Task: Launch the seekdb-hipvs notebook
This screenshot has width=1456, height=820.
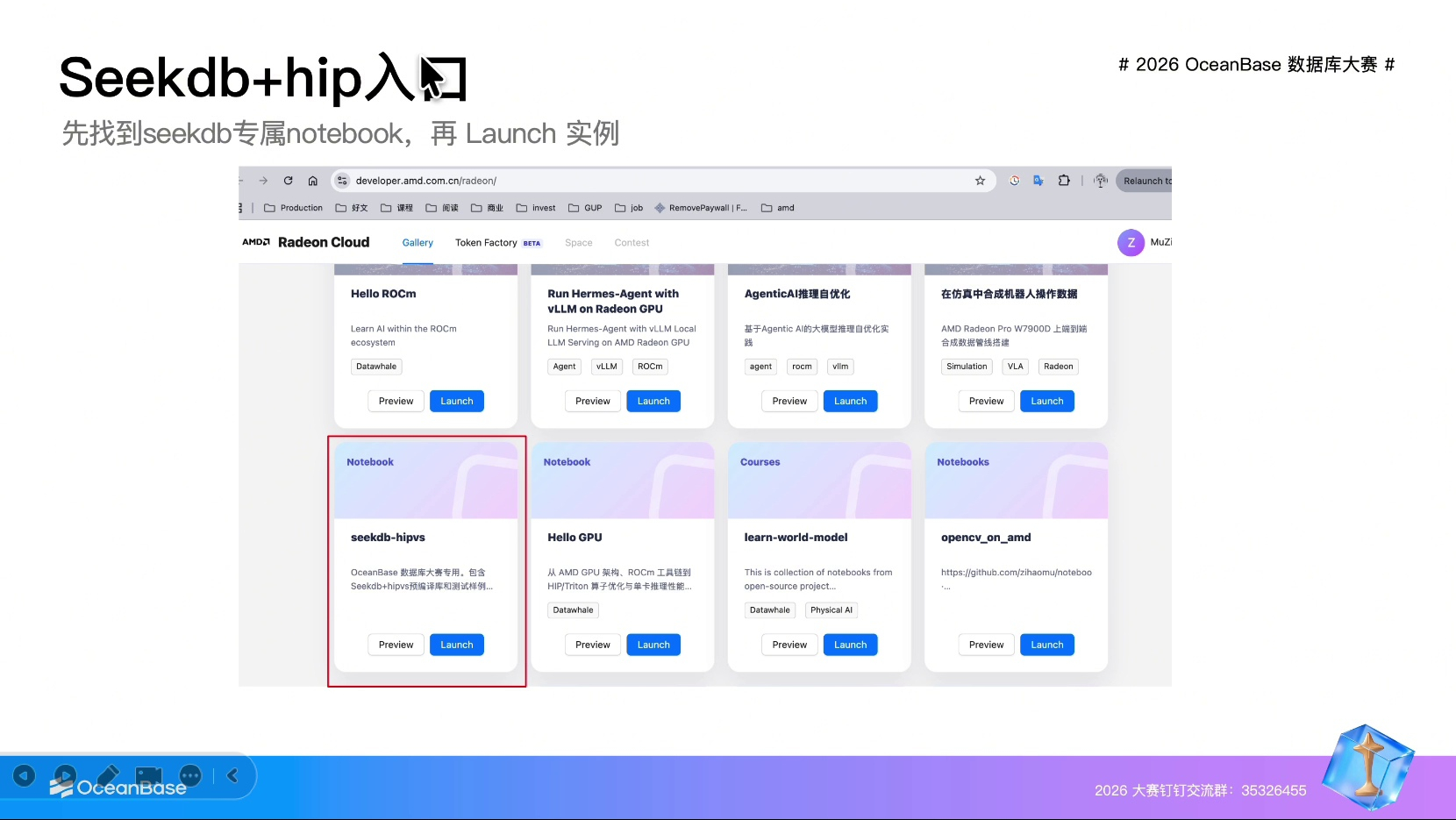Action: click(x=457, y=645)
